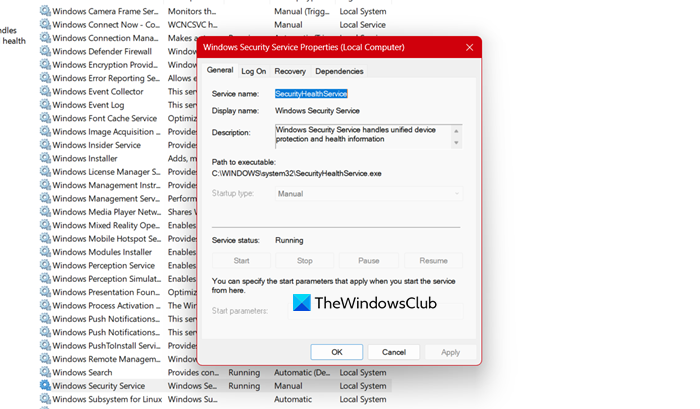Viewport: 700px width, 409px height.
Task: Click gear icon beside Windows License Manager
Action: [45, 171]
